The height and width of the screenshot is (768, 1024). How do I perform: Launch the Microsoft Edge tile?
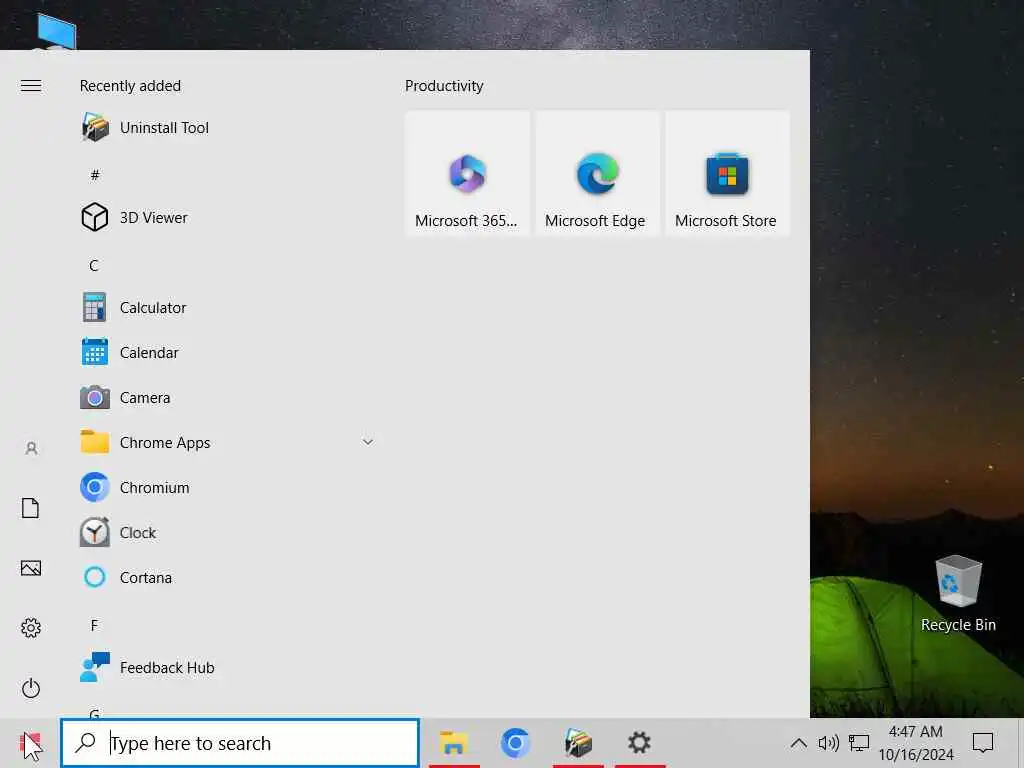(x=597, y=174)
